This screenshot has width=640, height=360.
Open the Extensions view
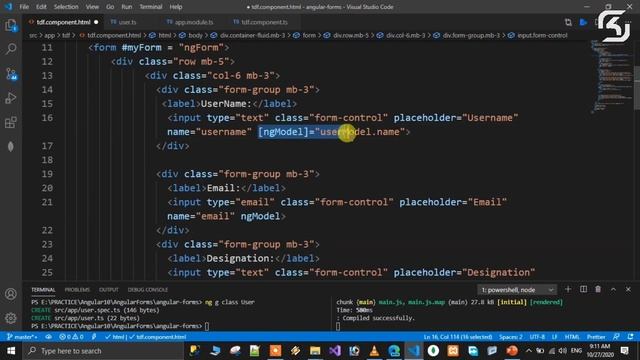coord(11,122)
